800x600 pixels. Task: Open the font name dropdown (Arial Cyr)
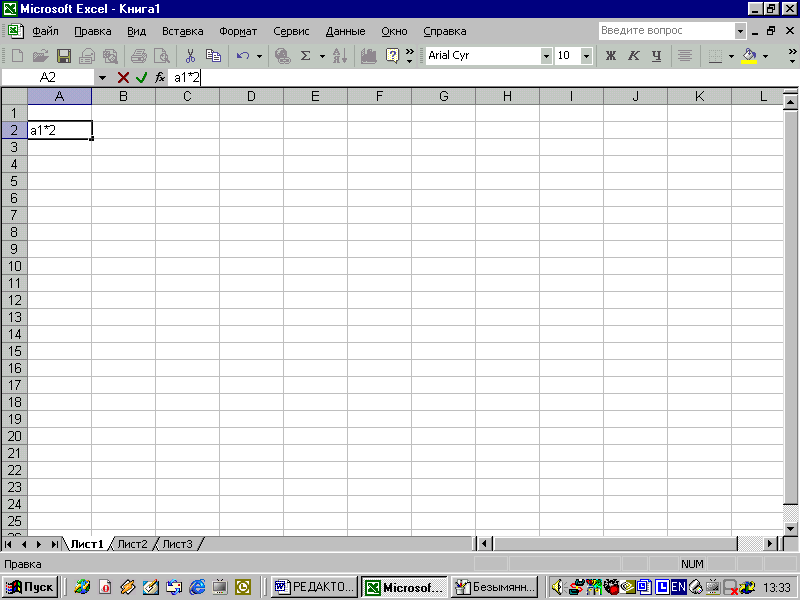point(546,56)
